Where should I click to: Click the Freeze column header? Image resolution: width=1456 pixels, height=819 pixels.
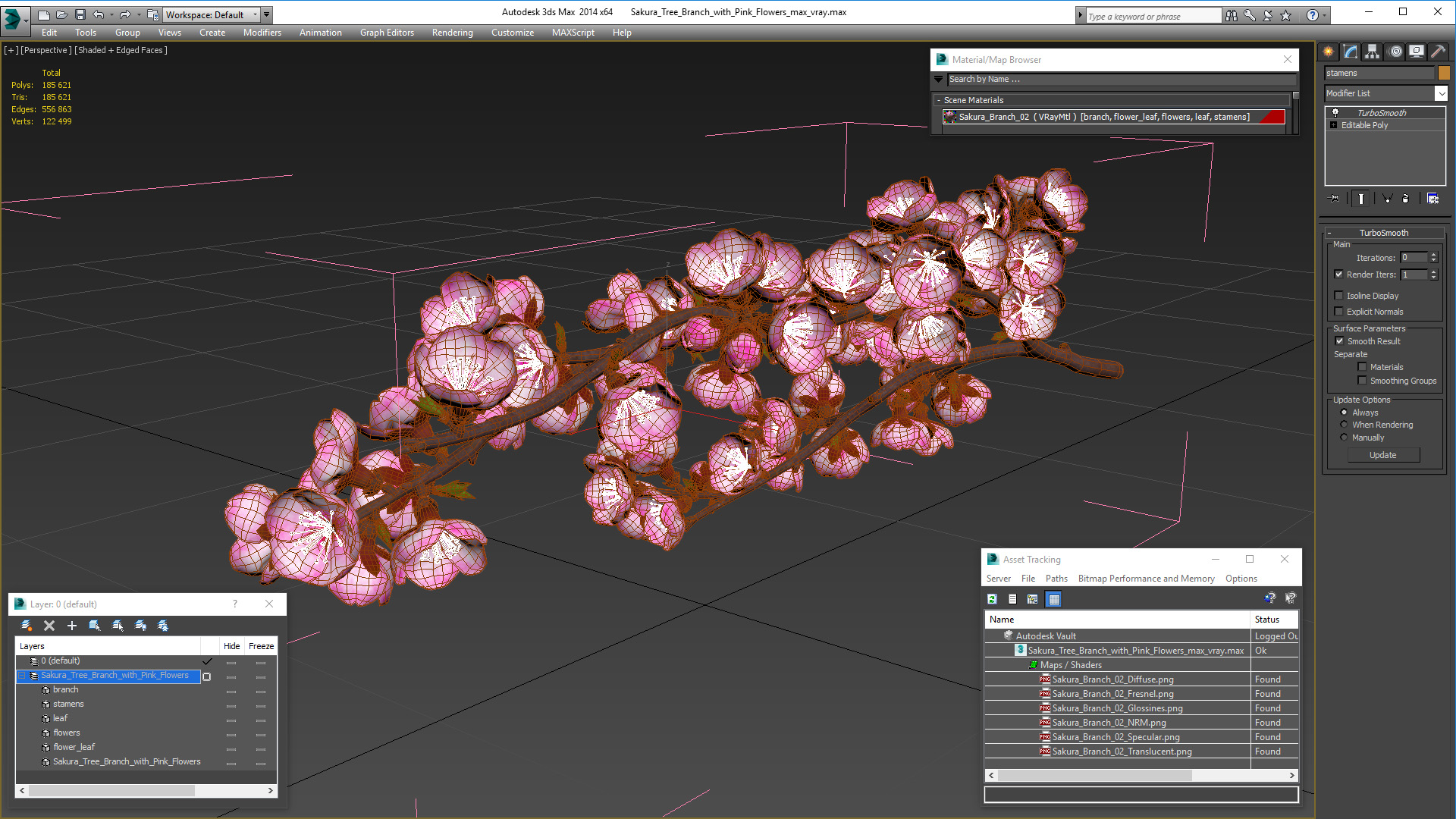pos(261,646)
